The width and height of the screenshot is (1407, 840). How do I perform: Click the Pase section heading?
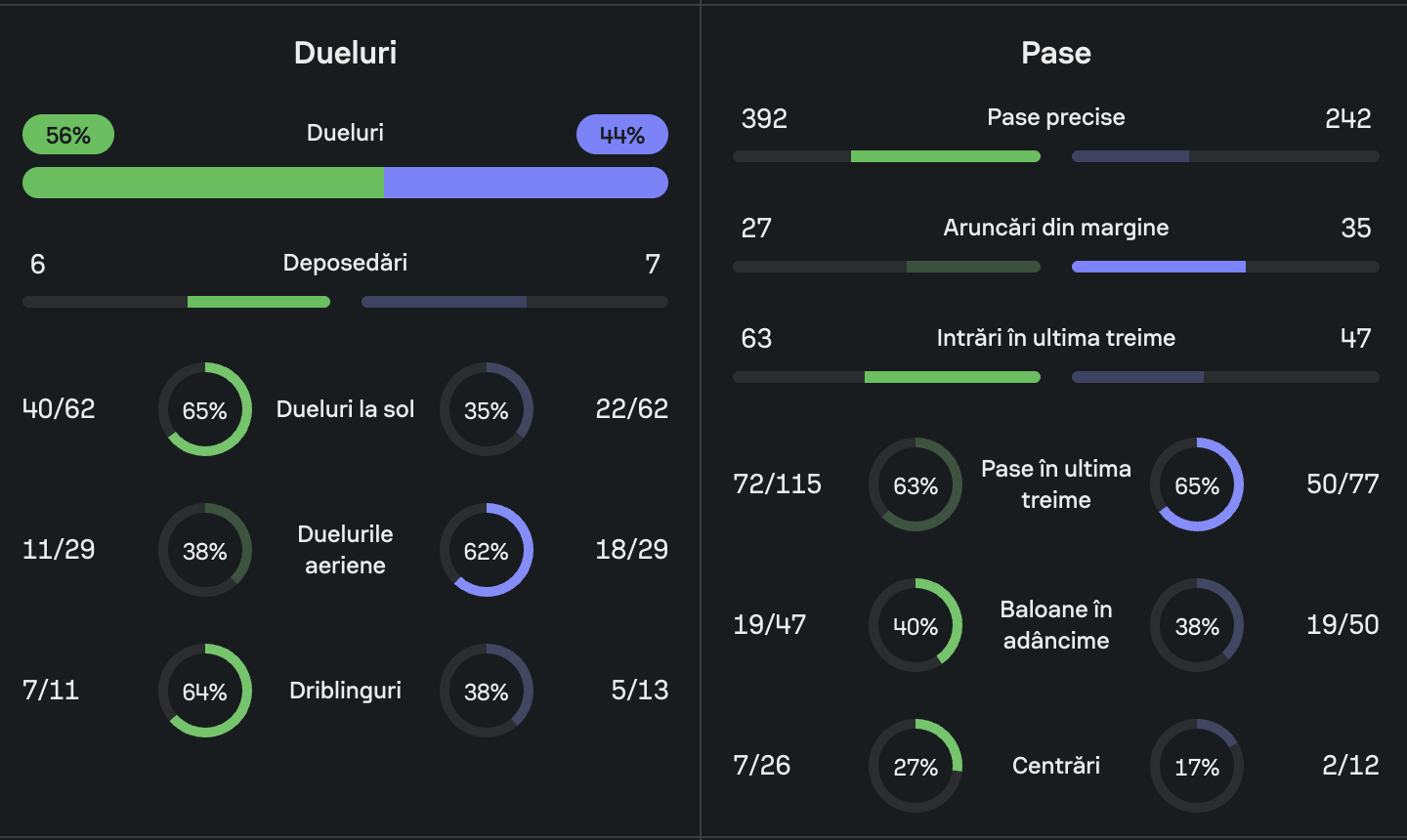[x=1056, y=53]
